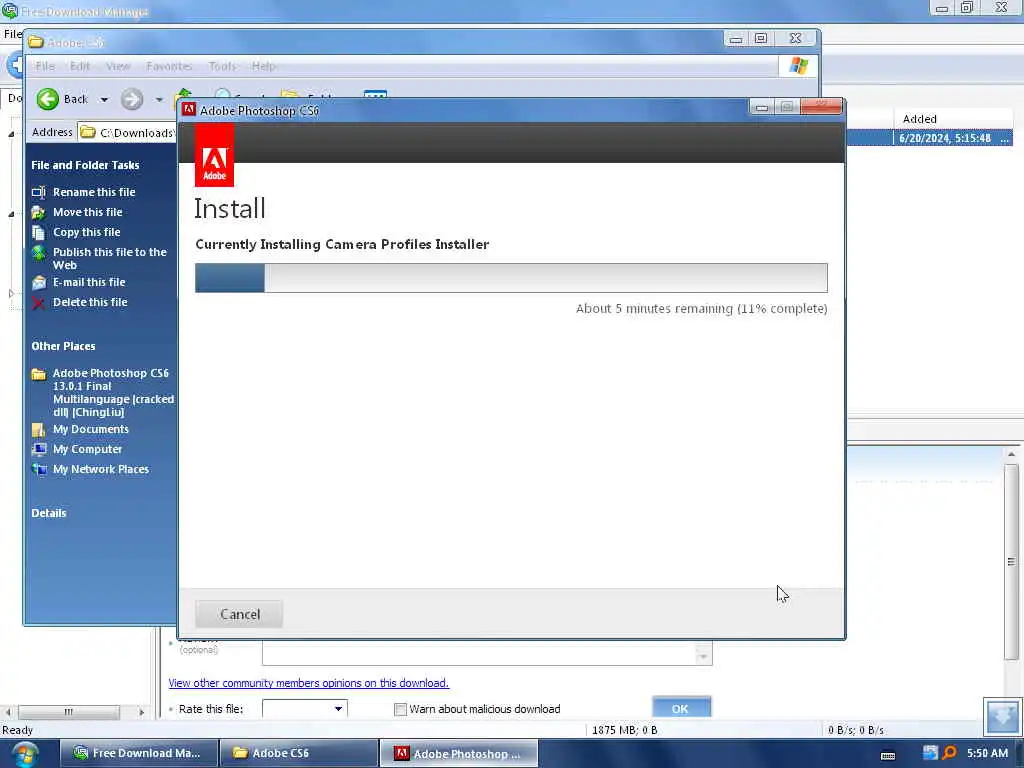Image resolution: width=1024 pixels, height=768 pixels.
Task: Click Rename this file icon
Action: [x=39, y=193]
